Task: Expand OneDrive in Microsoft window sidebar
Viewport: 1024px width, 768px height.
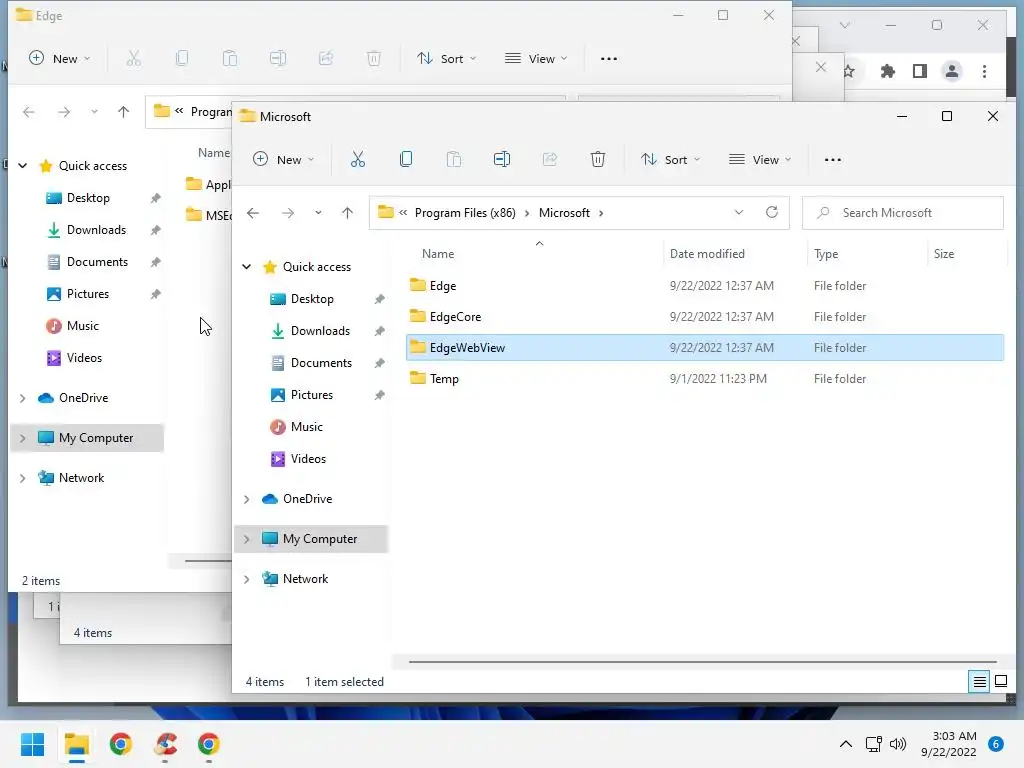Action: tap(246, 499)
